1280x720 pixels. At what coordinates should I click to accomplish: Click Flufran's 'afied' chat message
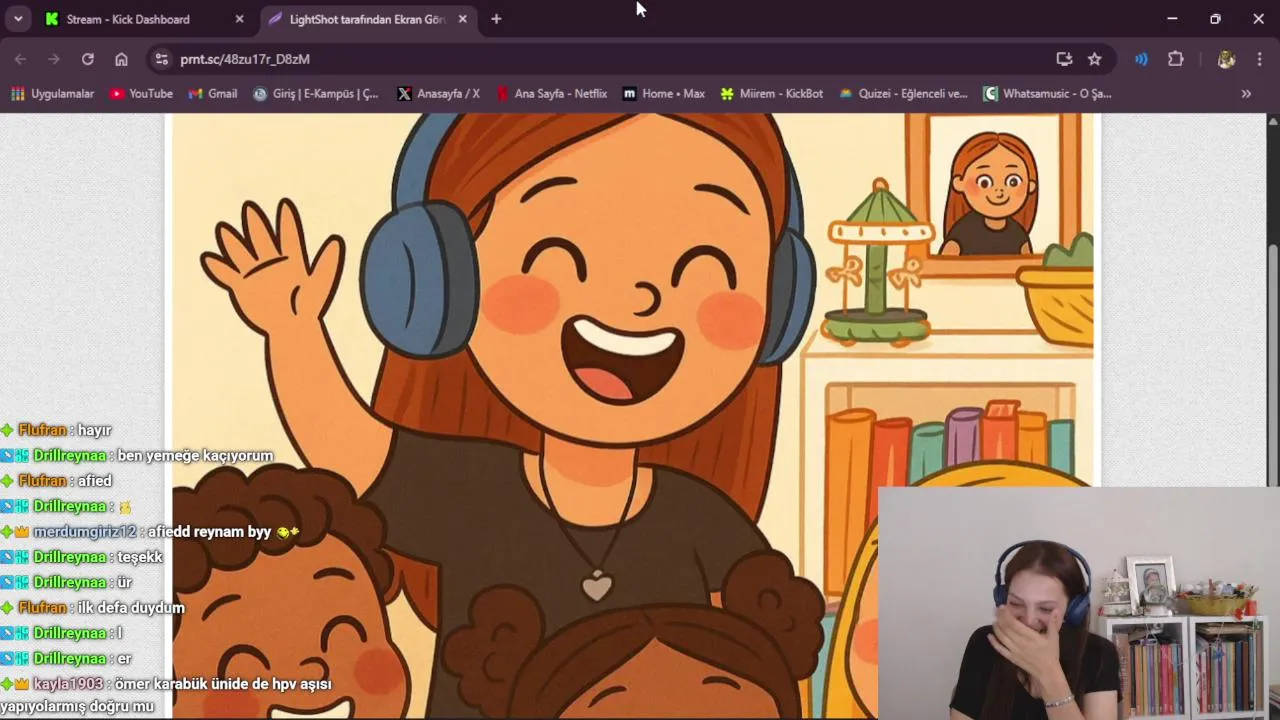(94, 480)
